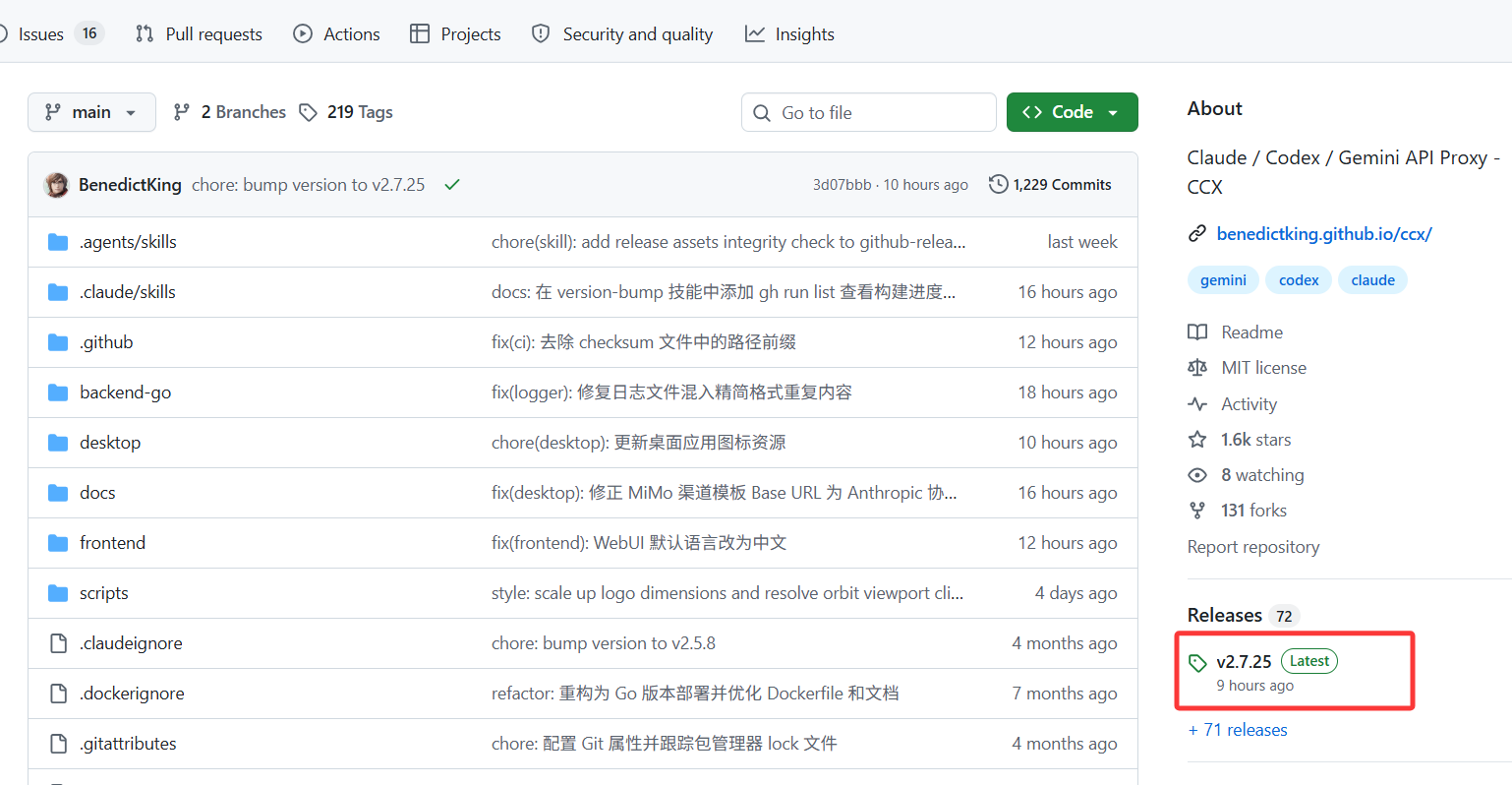Image resolution: width=1512 pixels, height=785 pixels.
Task: Switch to the Projects tab
Action: (x=455, y=33)
